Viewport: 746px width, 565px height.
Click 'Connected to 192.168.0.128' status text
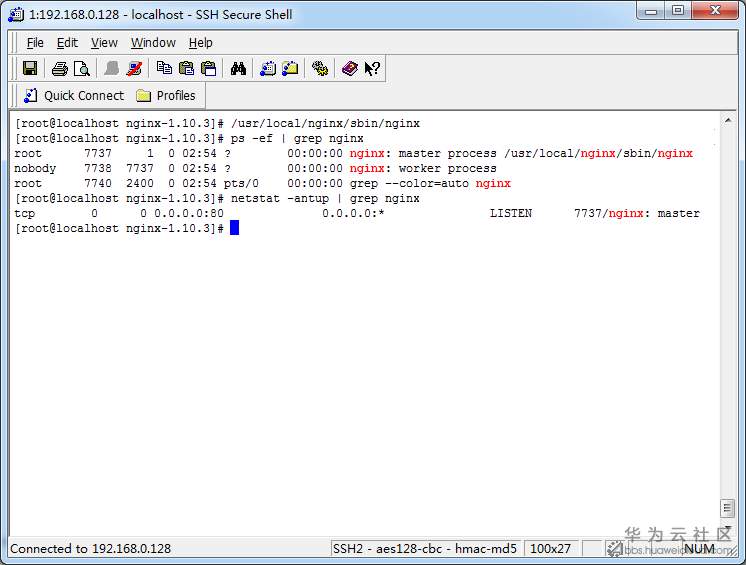pos(90,549)
